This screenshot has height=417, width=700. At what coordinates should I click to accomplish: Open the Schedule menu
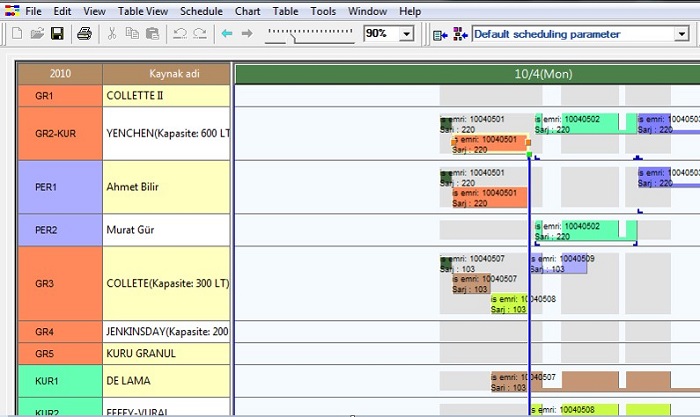pos(201,11)
